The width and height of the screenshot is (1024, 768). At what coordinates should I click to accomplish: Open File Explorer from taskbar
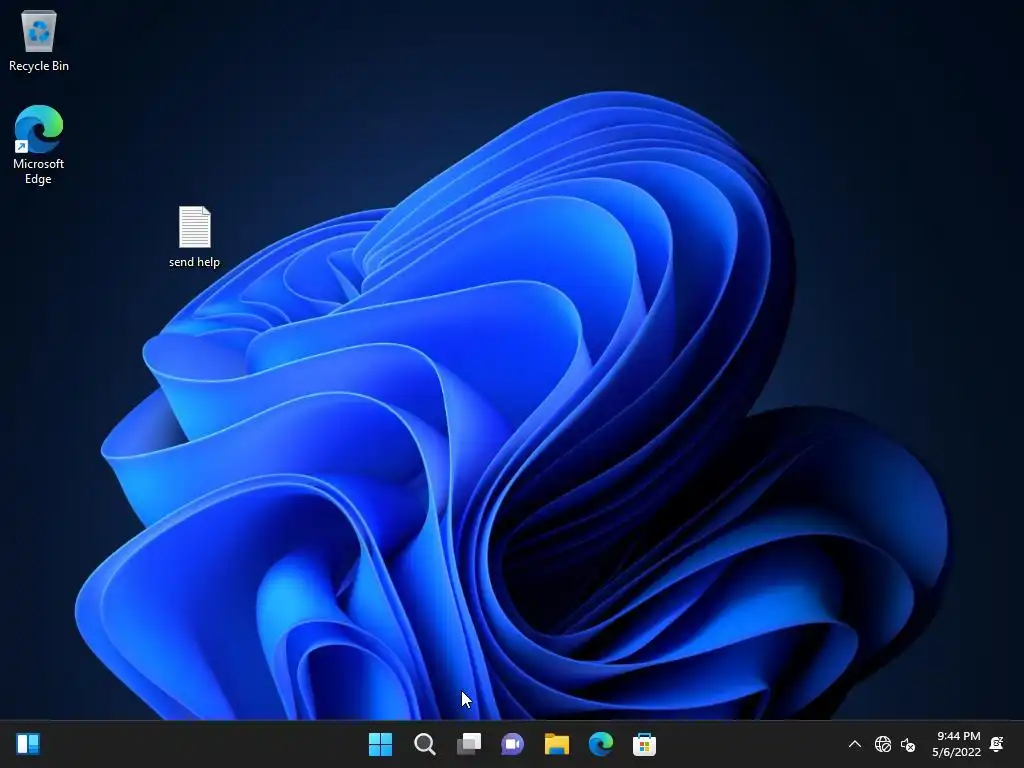pos(556,744)
